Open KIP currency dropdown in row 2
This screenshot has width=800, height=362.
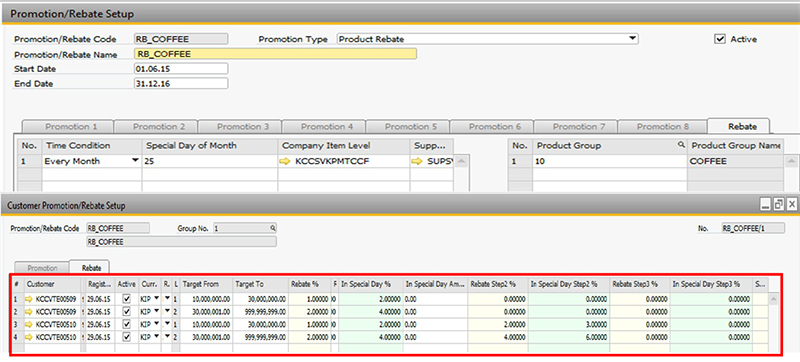(x=156, y=312)
